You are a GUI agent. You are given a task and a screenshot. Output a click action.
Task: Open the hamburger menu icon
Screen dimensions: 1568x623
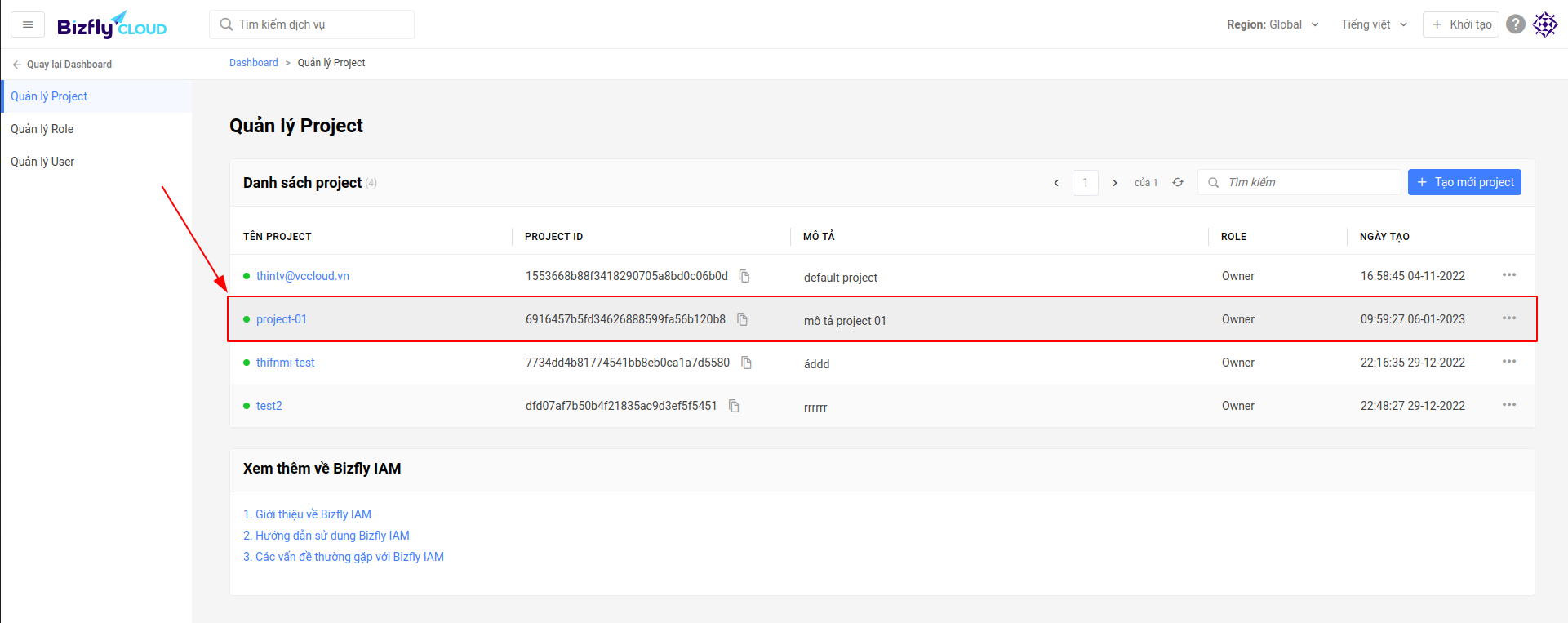coord(28,24)
